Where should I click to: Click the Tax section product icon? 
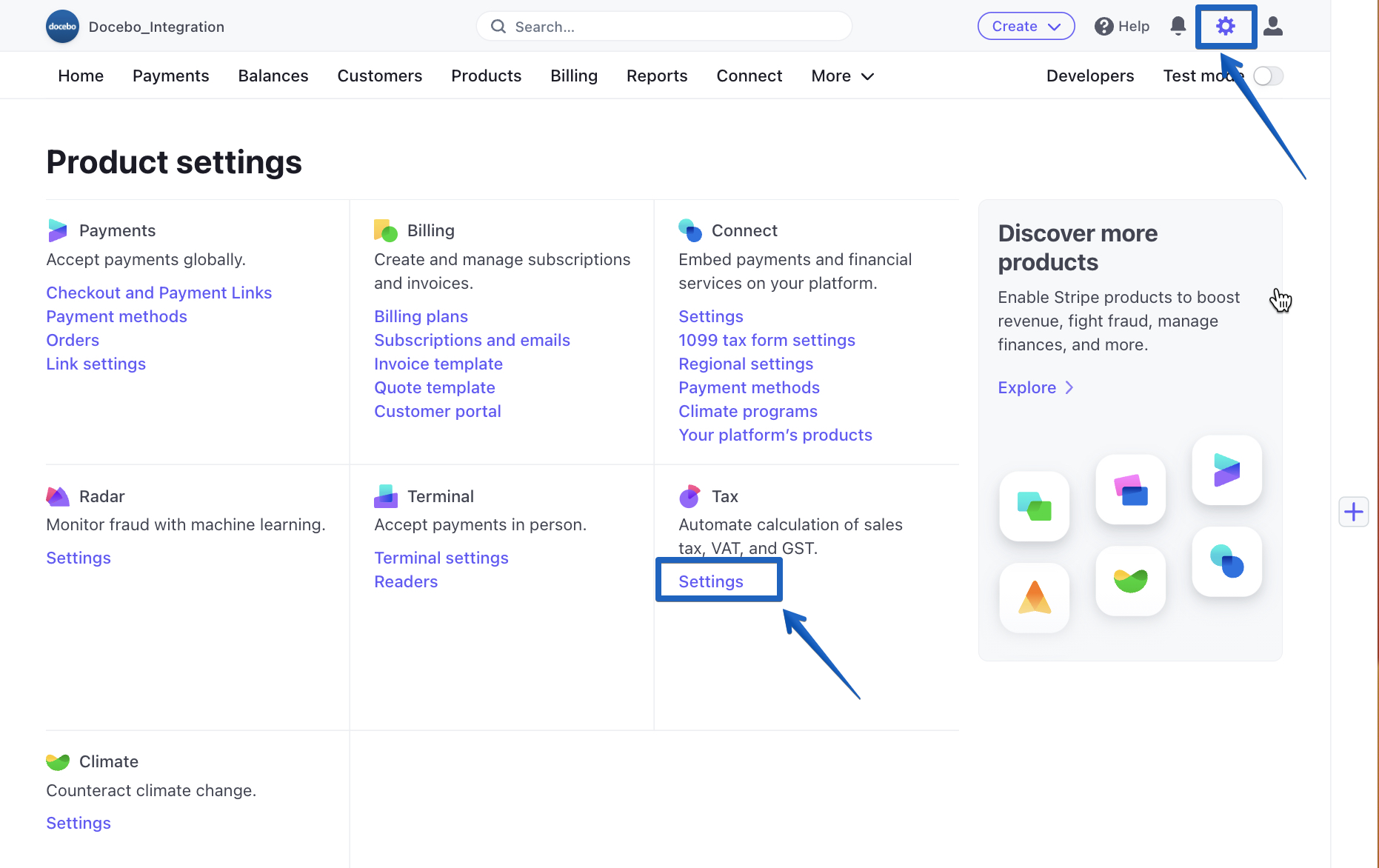click(x=689, y=496)
